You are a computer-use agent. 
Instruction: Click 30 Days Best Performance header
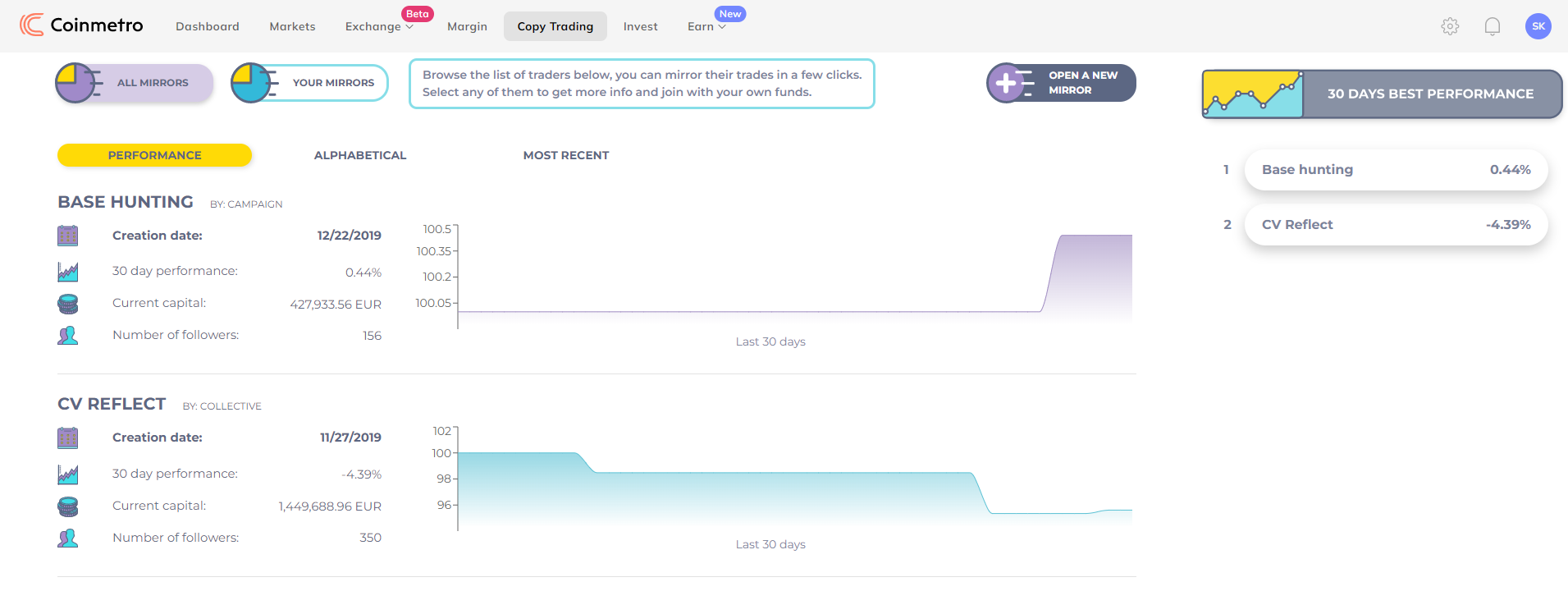tap(1382, 94)
